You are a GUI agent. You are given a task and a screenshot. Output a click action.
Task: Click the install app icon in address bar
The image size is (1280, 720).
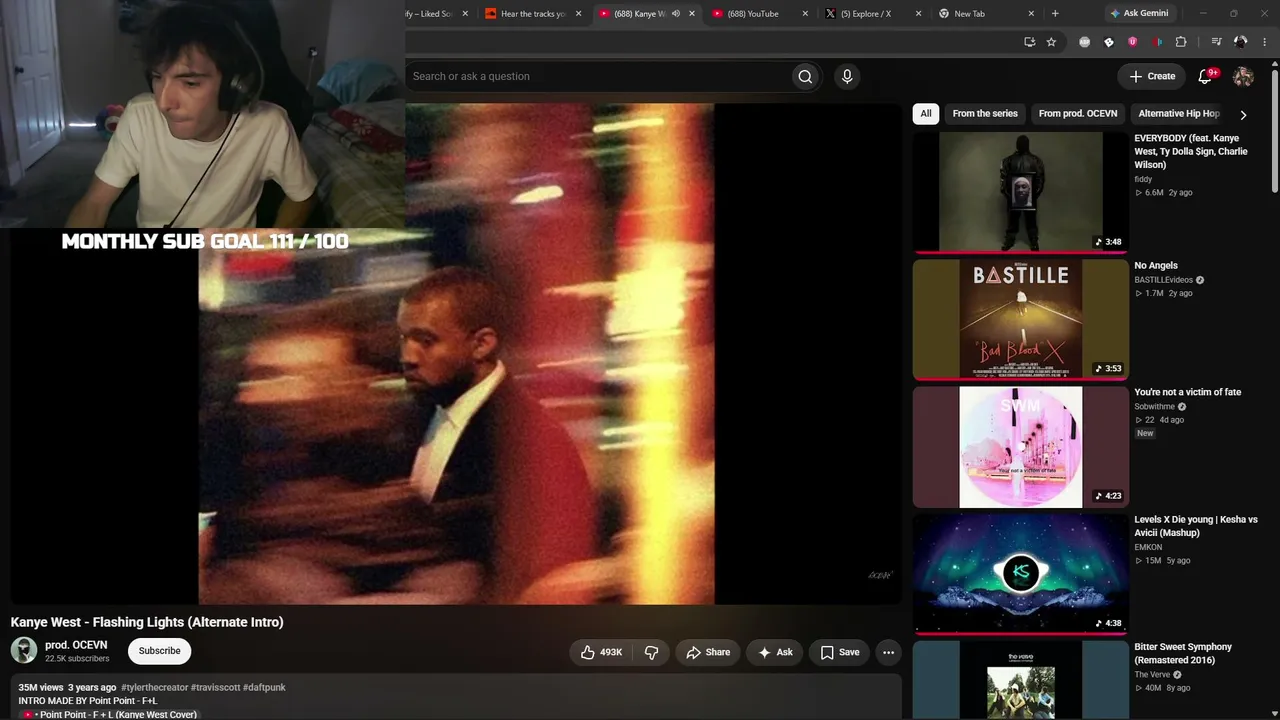pyautogui.click(x=1029, y=42)
